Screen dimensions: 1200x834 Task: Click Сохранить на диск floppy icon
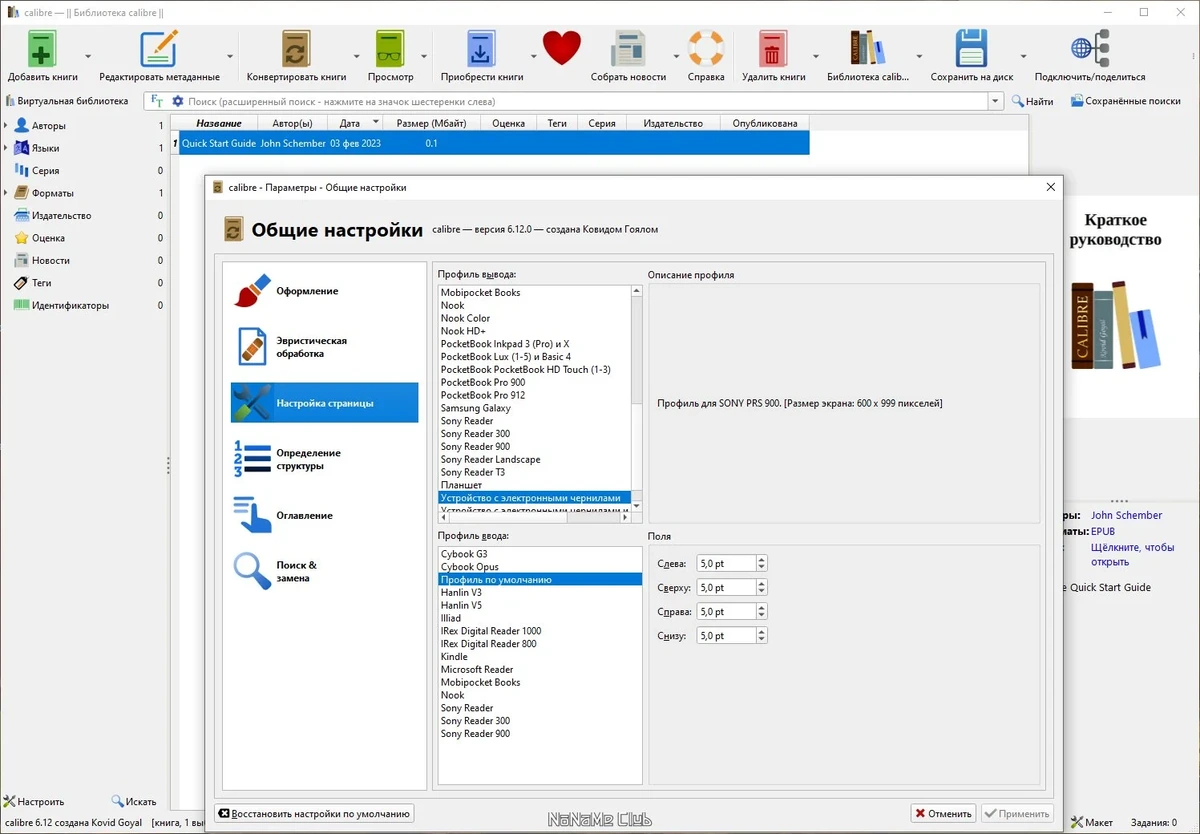971,48
